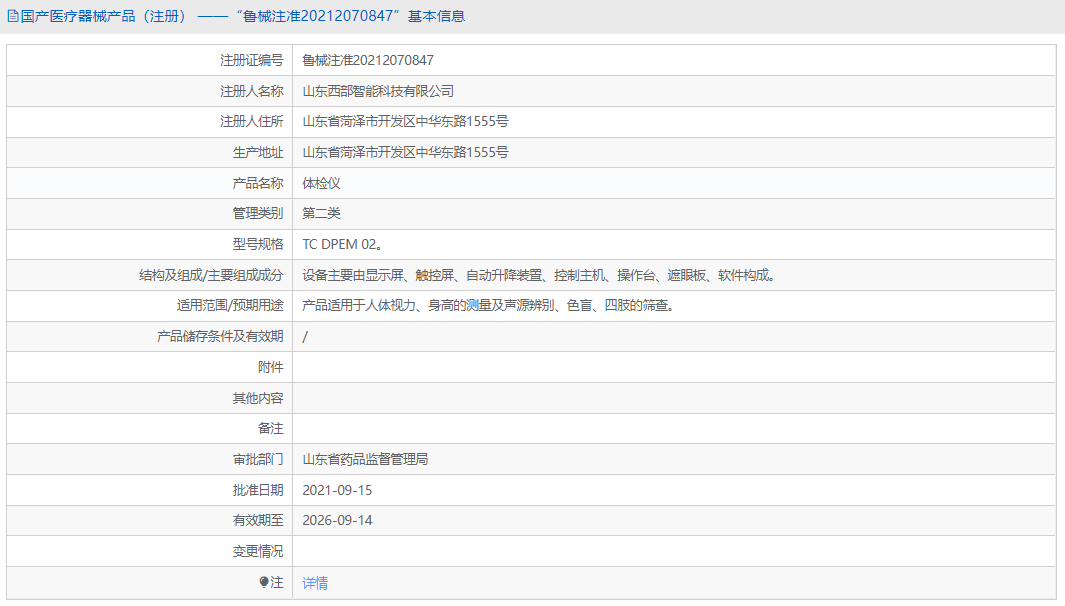The height and width of the screenshot is (606, 1065).
Task: Click the expiry date 2026-09-14
Action: tap(335, 520)
